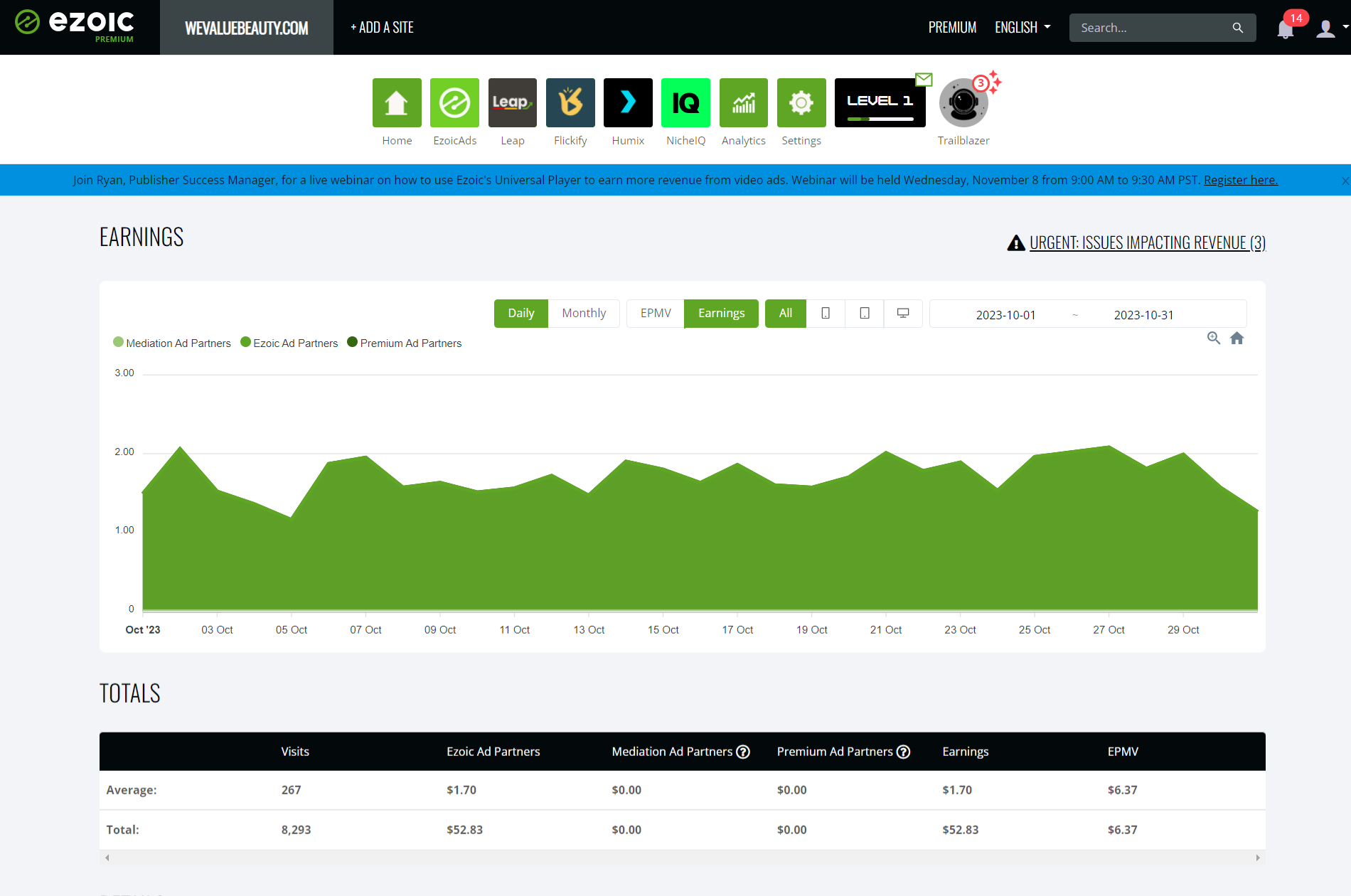
Task: Filter chart by tablet device icon
Action: click(865, 314)
